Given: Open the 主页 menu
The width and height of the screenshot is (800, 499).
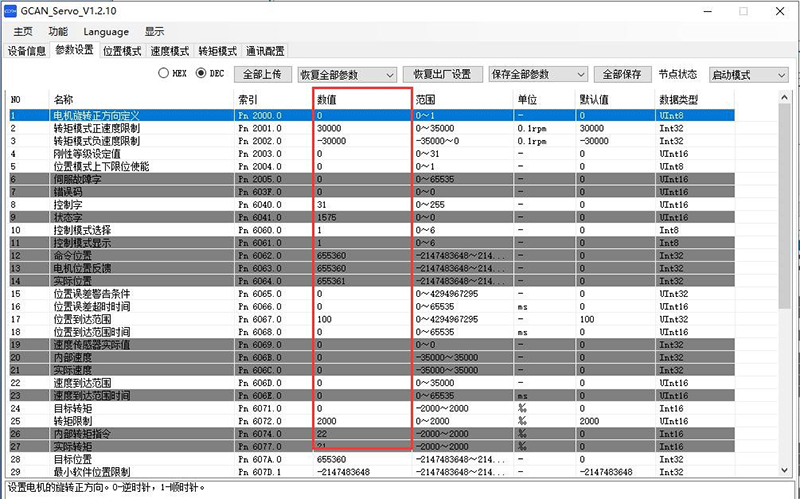Looking at the screenshot, I should (x=23, y=32).
